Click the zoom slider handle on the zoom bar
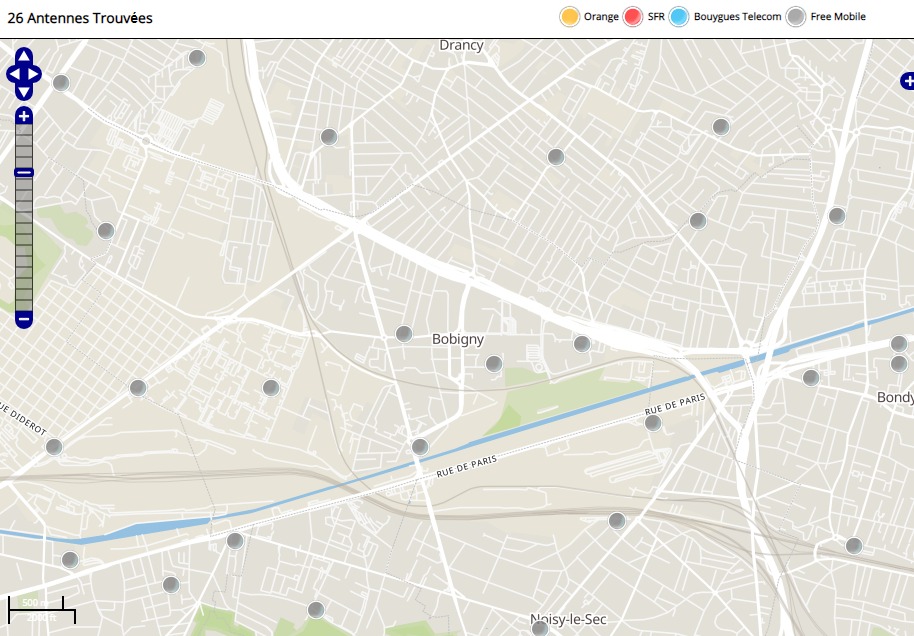This screenshot has width=914, height=636. click(24, 173)
